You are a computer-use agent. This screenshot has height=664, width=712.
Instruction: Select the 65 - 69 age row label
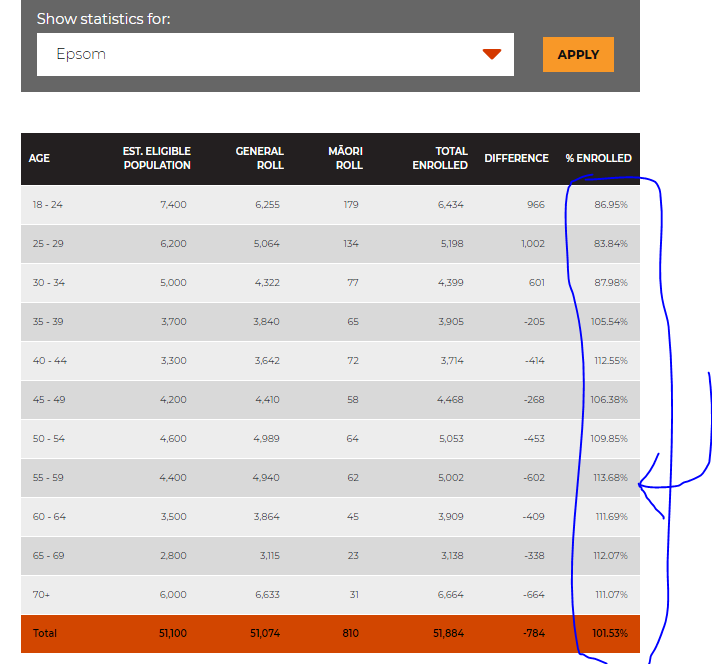(49, 556)
